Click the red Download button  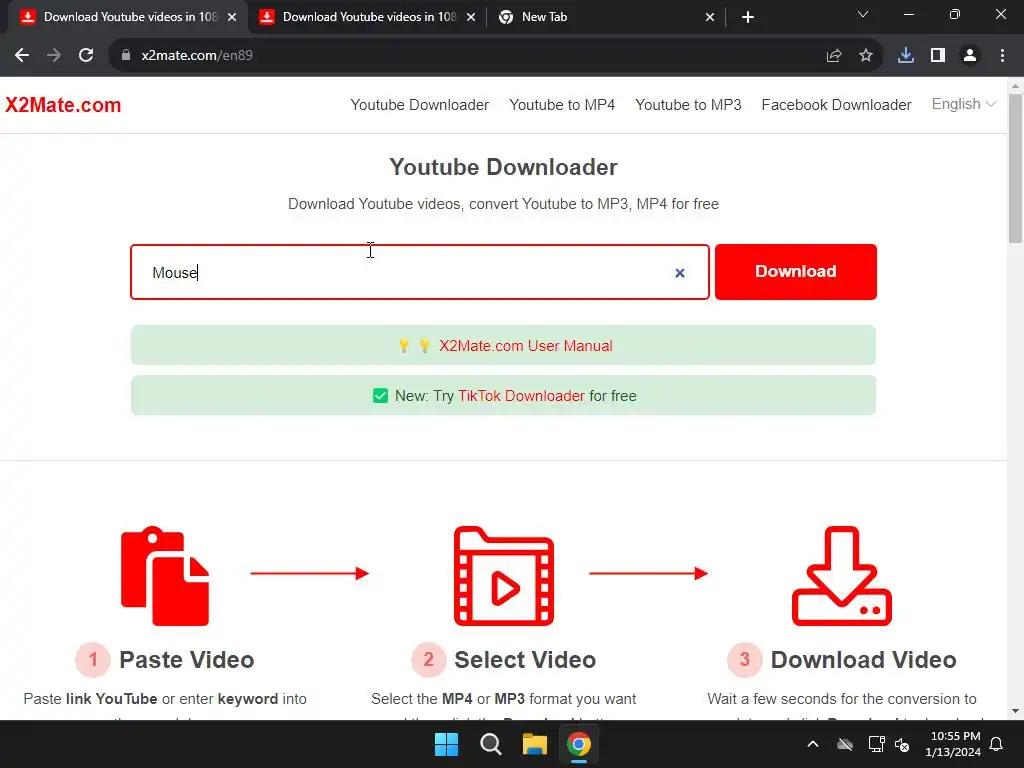[795, 272]
